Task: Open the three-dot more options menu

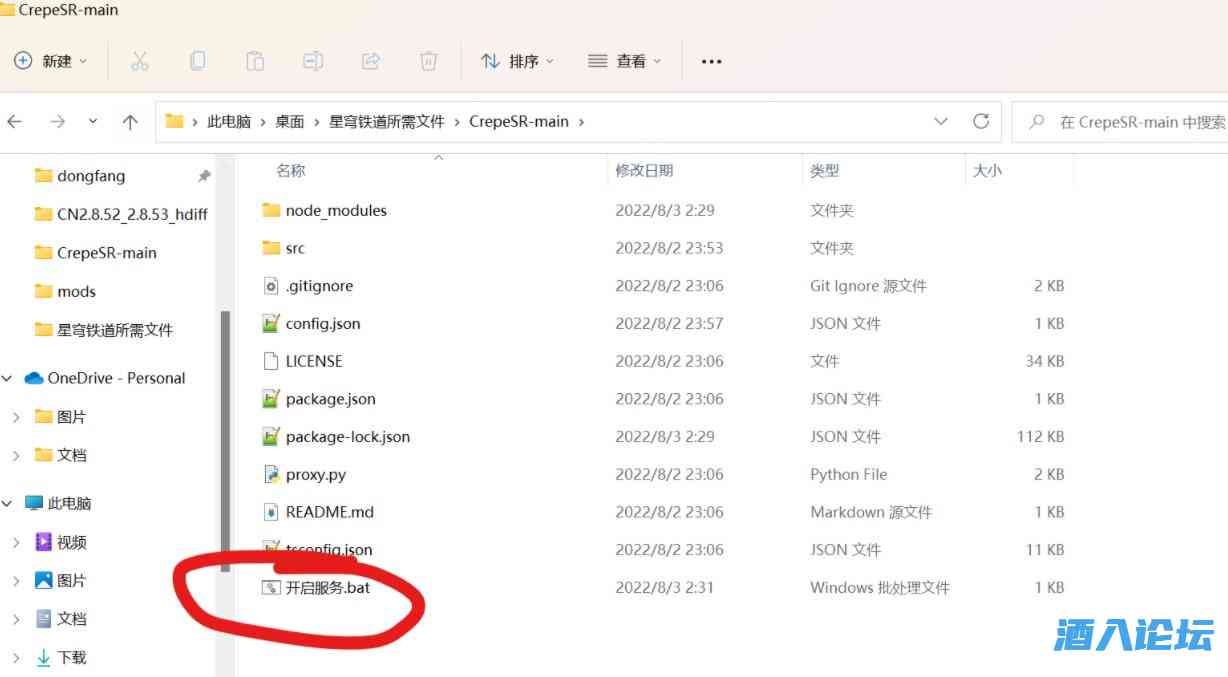Action: [x=711, y=61]
